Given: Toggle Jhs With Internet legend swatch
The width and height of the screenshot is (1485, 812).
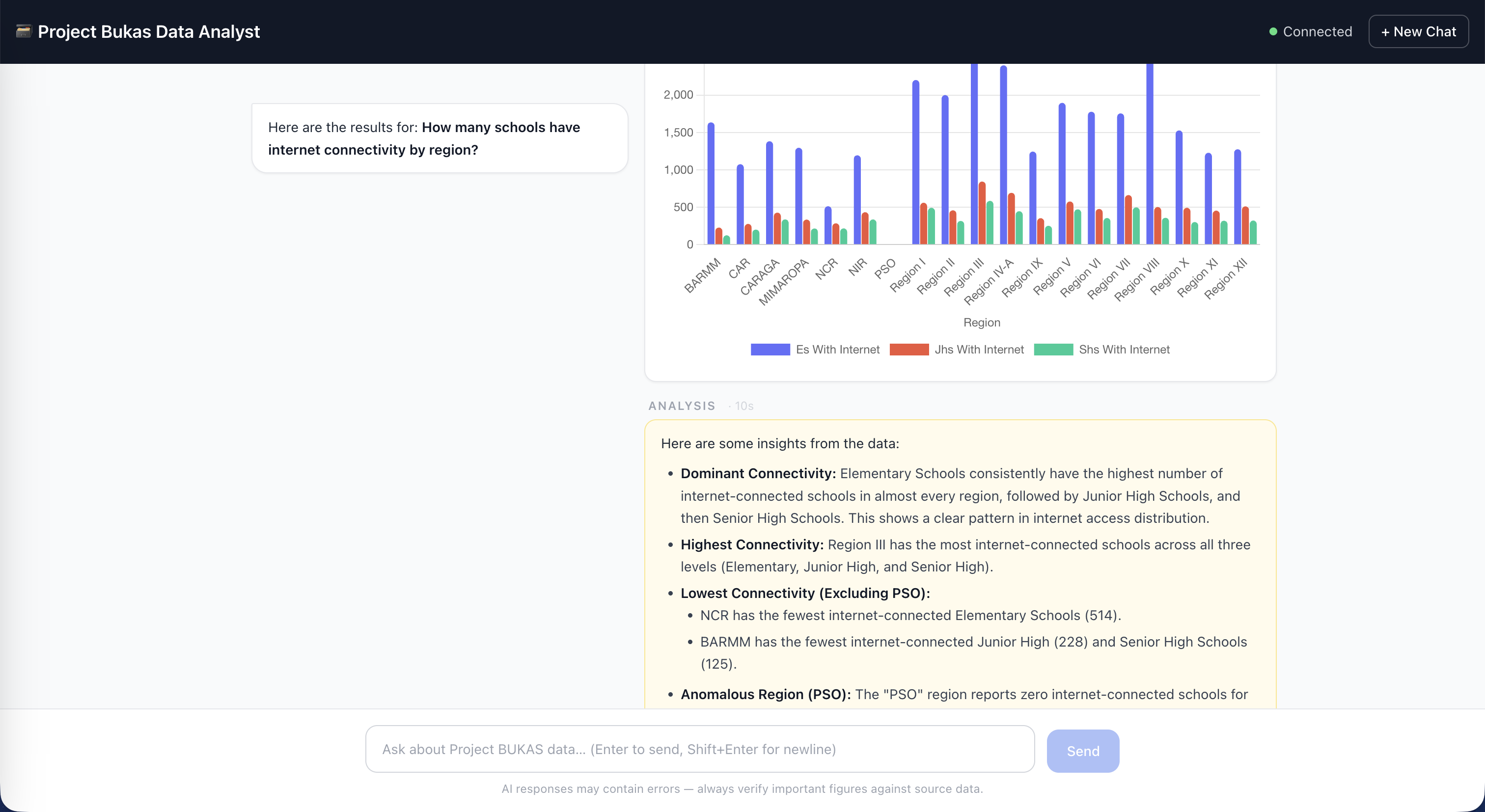Looking at the screenshot, I should coord(909,349).
